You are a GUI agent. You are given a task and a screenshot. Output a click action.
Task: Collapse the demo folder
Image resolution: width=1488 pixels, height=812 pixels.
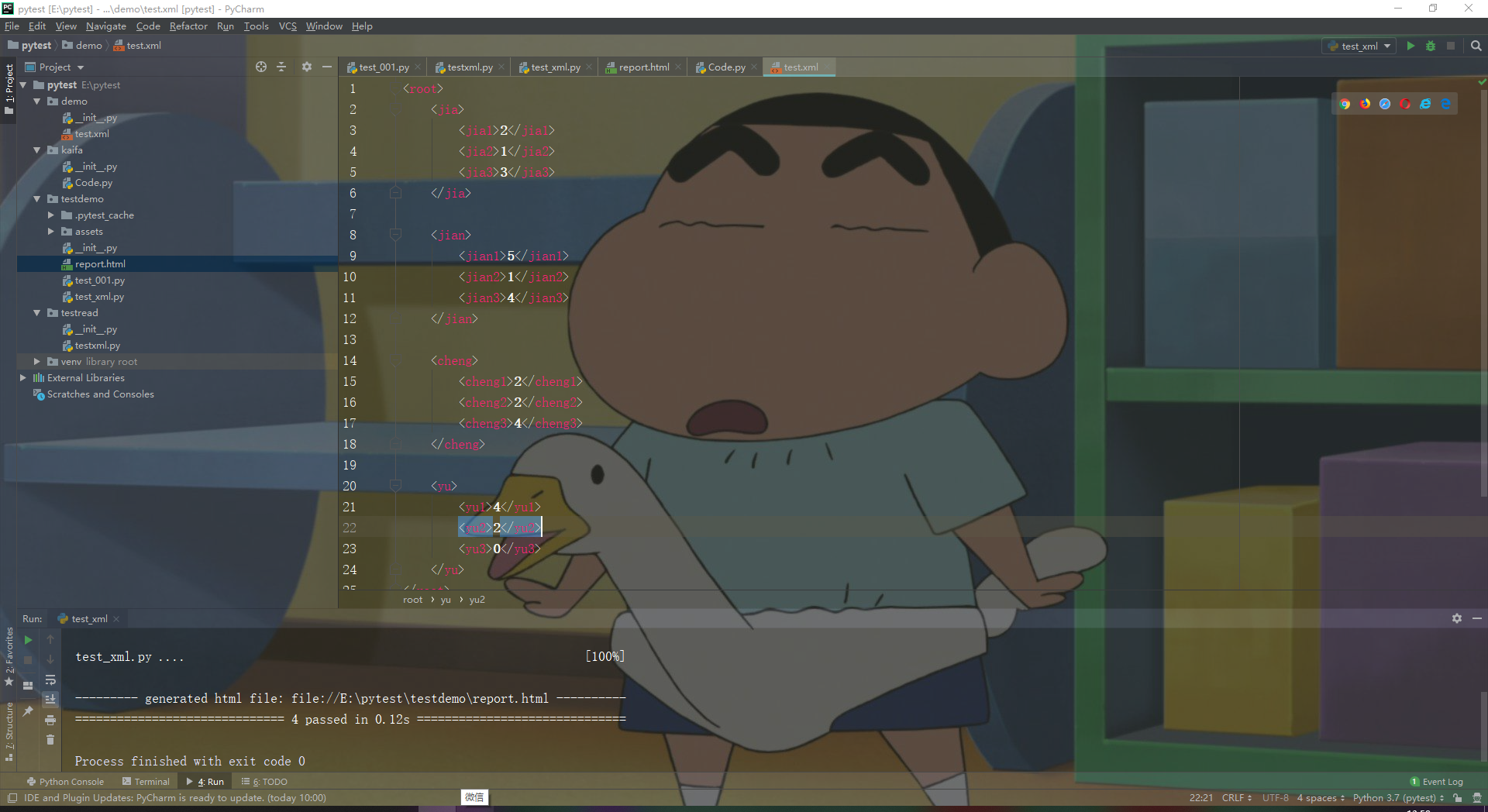tap(36, 101)
